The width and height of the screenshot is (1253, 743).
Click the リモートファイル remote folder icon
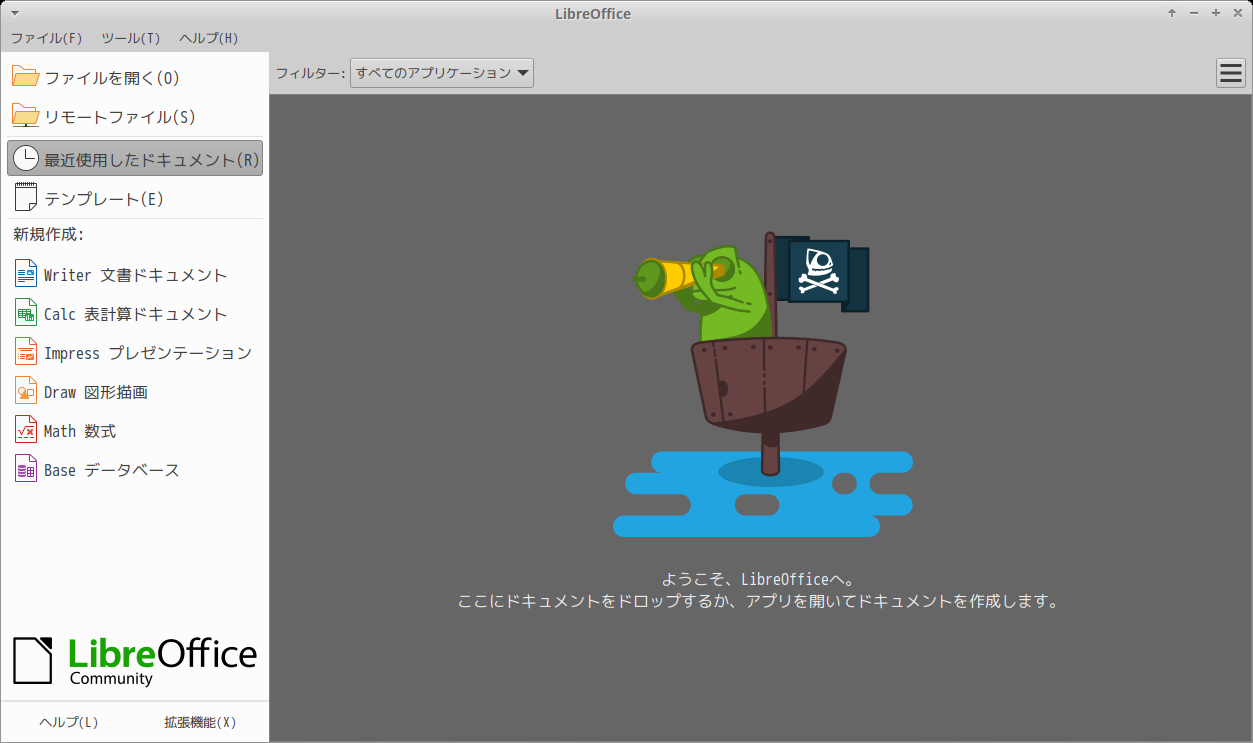pos(25,116)
